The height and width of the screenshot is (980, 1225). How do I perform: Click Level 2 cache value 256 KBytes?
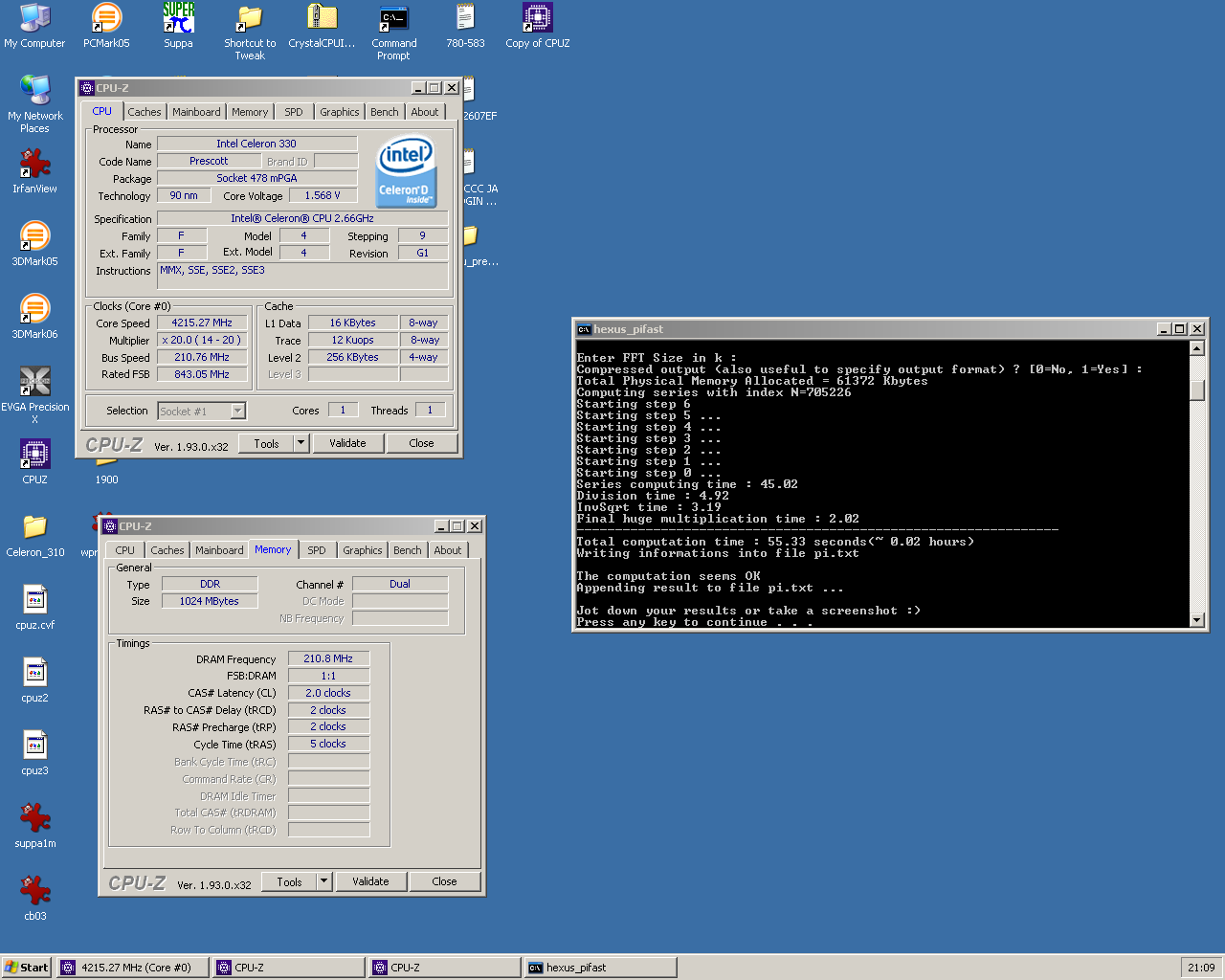click(x=352, y=357)
